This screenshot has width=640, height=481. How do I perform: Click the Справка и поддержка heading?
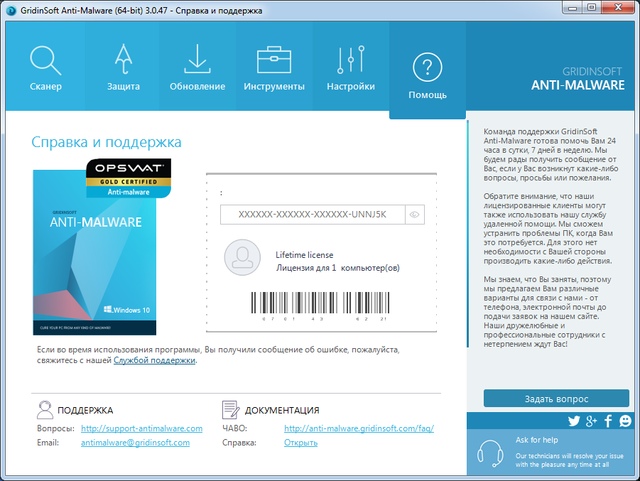[106, 142]
